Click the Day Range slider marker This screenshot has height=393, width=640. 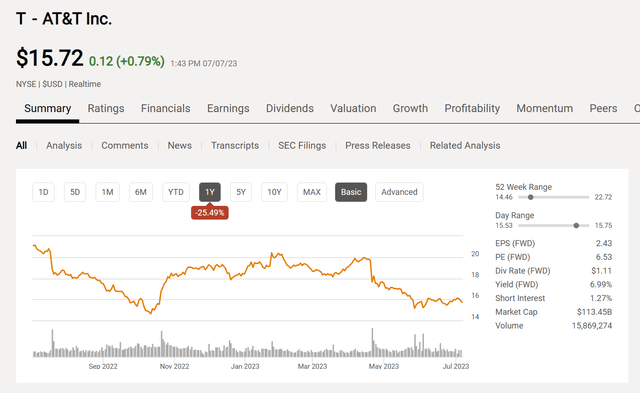coord(576,226)
